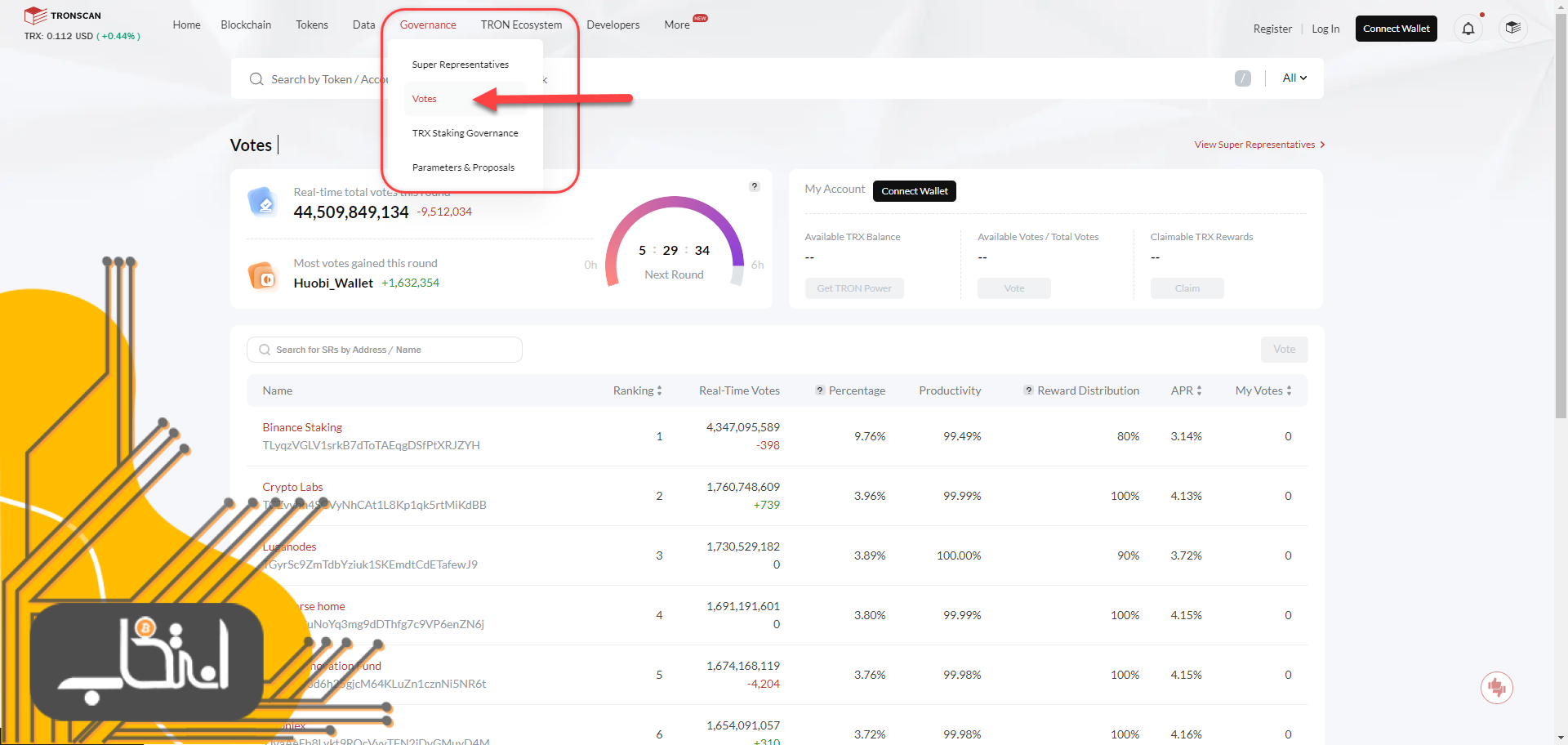1568x745 pixels.
Task: Focus the Search for SRs input field
Action: click(385, 350)
